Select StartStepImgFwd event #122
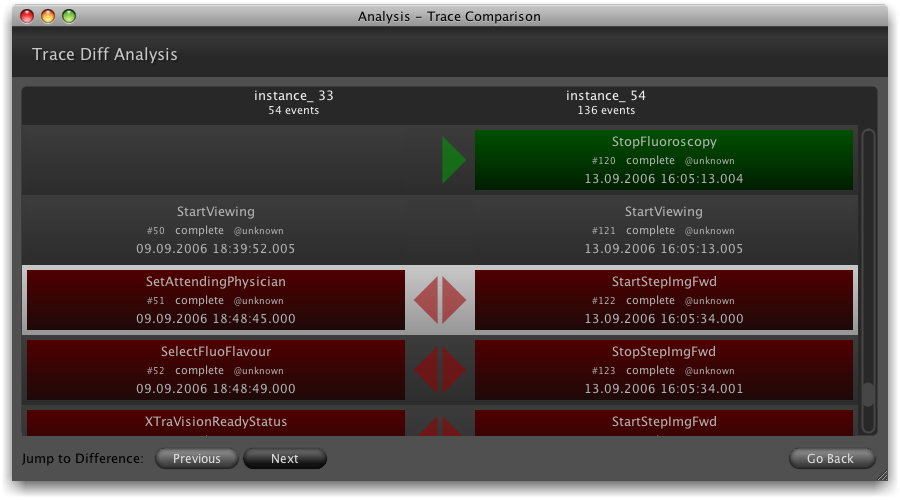 pos(663,300)
